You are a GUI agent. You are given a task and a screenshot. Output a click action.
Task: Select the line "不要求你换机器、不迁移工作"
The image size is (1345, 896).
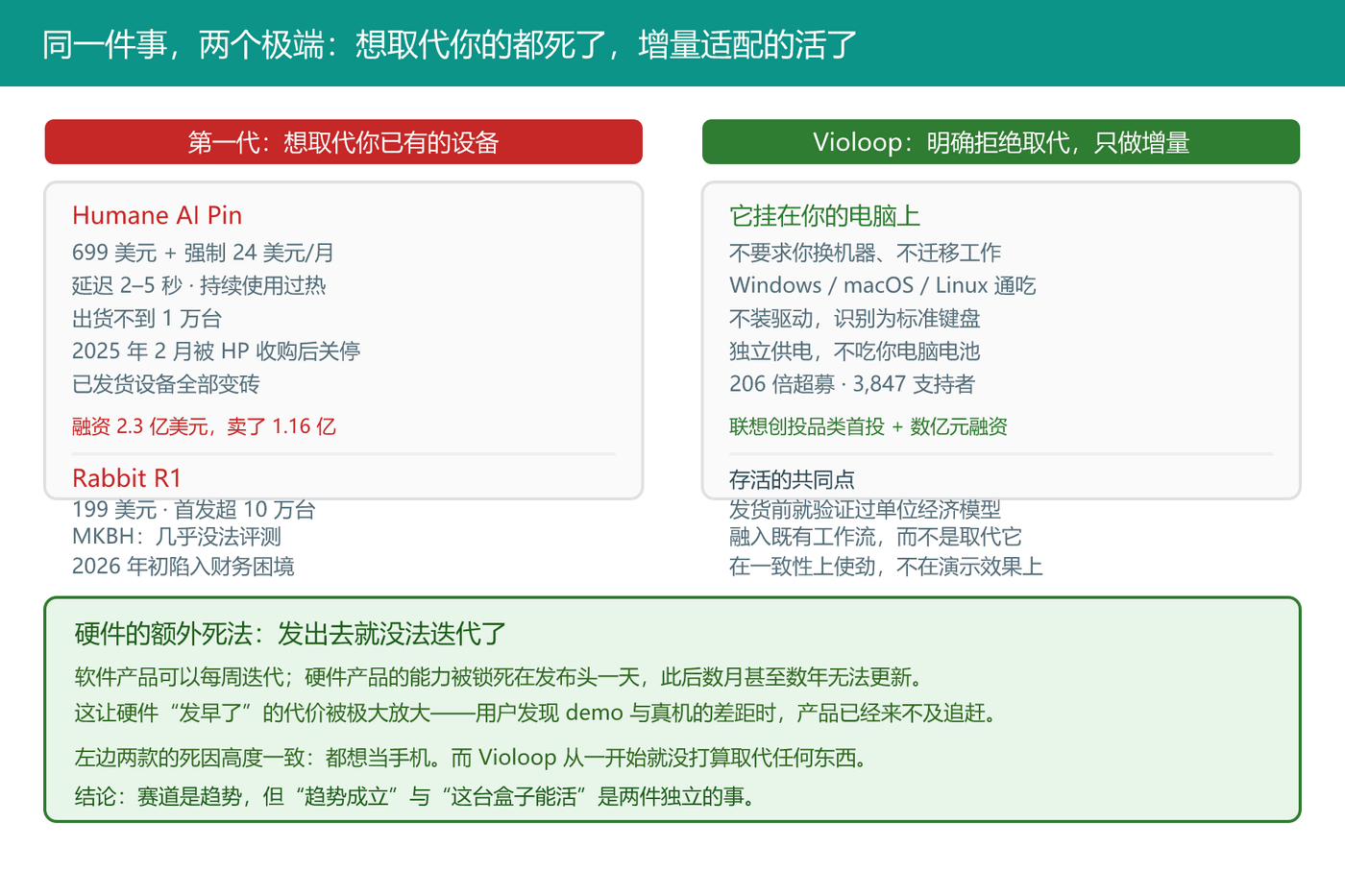coord(866,253)
